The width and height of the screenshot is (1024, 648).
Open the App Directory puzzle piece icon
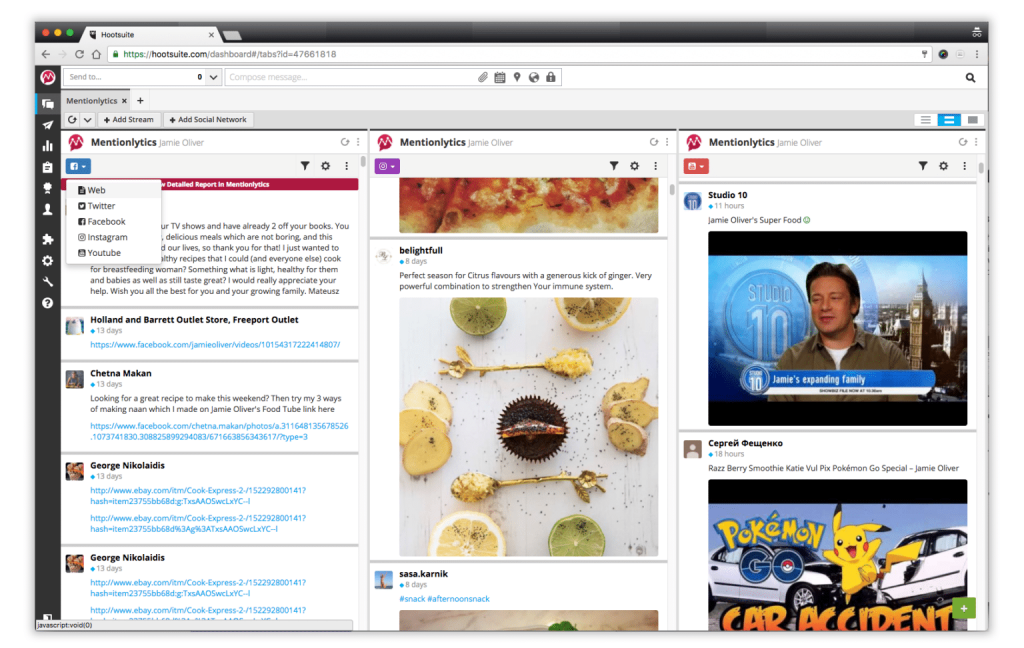pos(47,240)
